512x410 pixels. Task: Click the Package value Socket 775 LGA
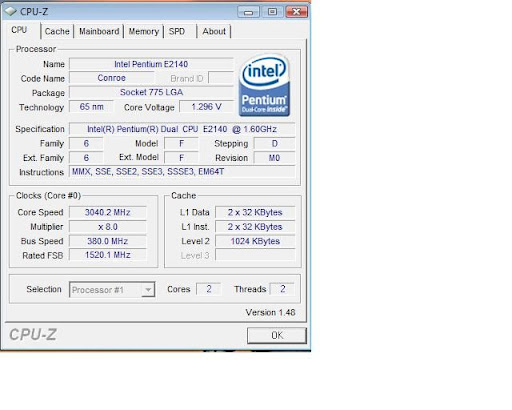pos(151,92)
